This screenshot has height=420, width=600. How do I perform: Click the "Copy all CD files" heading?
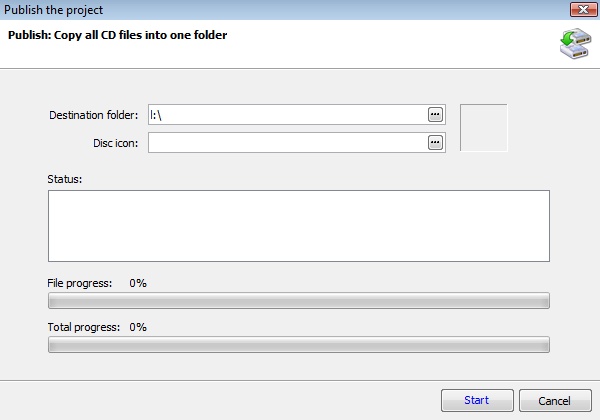point(118,36)
